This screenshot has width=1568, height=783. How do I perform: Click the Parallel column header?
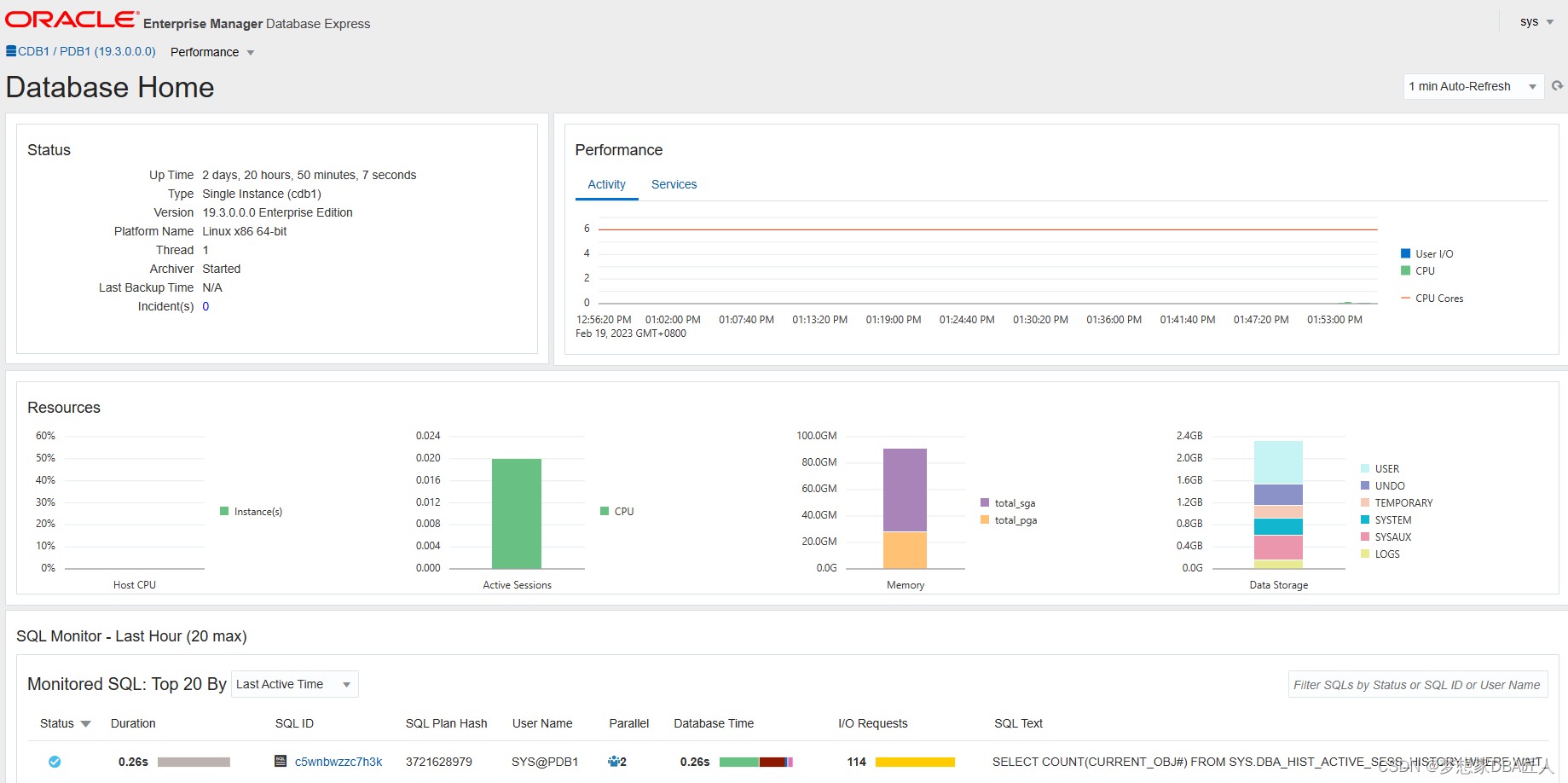pos(629,723)
